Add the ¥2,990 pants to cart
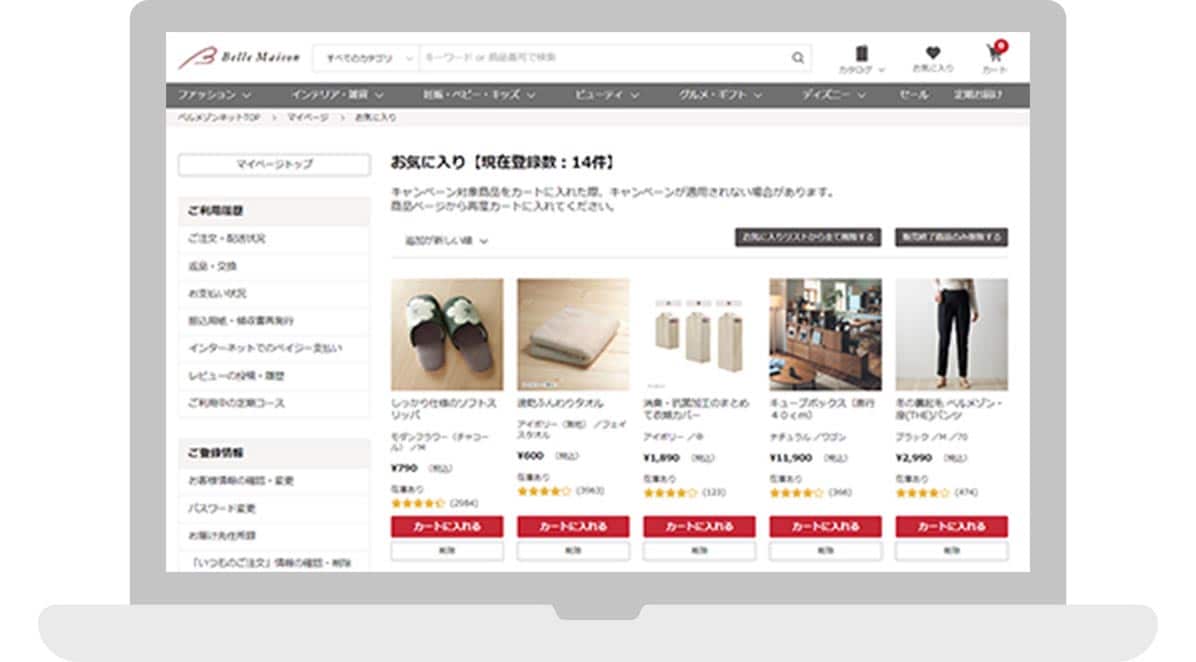The image size is (1196, 662). click(951, 527)
